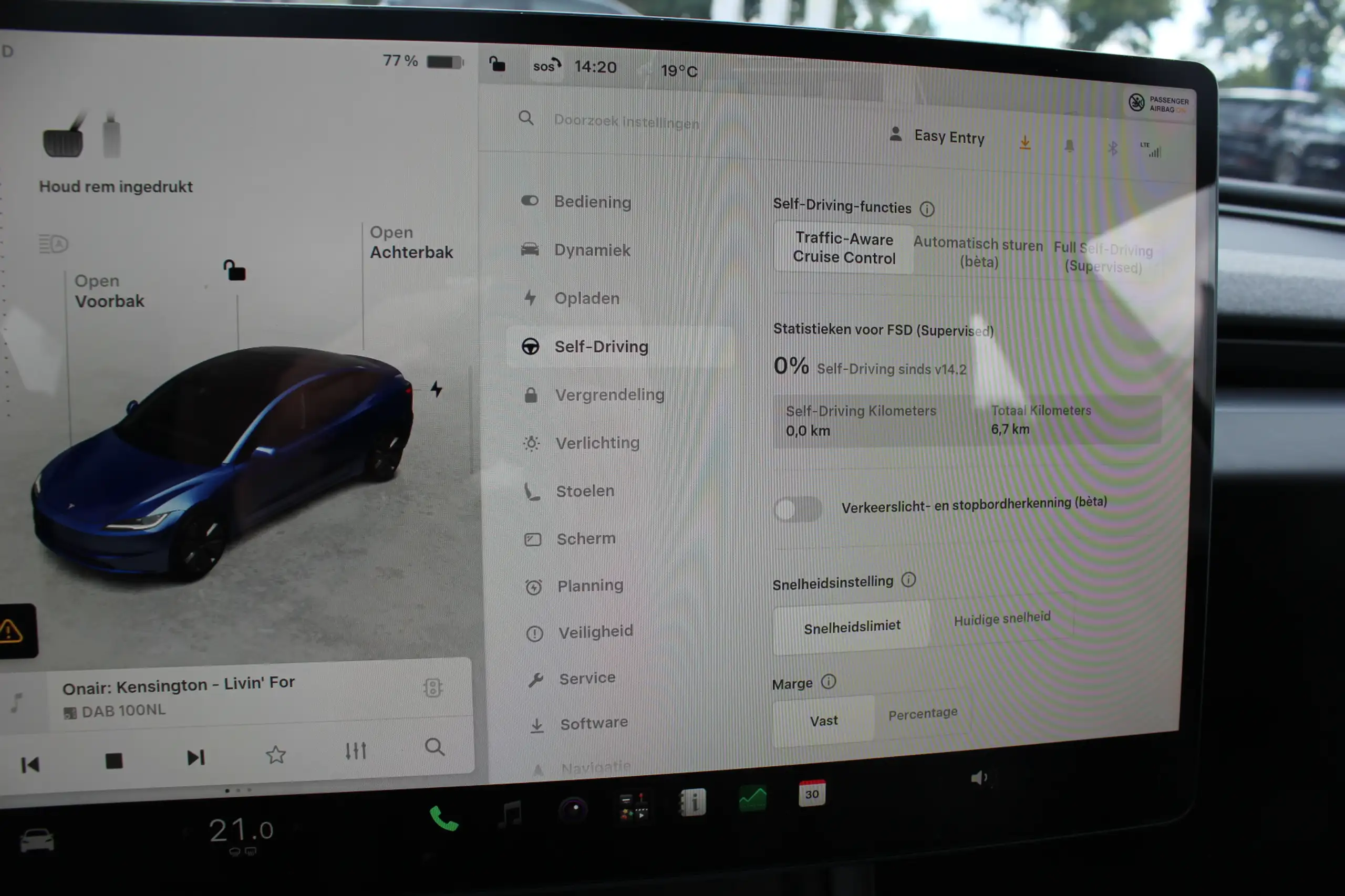
Task: Select Automatisch sturen (bèta) option
Action: point(979,253)
